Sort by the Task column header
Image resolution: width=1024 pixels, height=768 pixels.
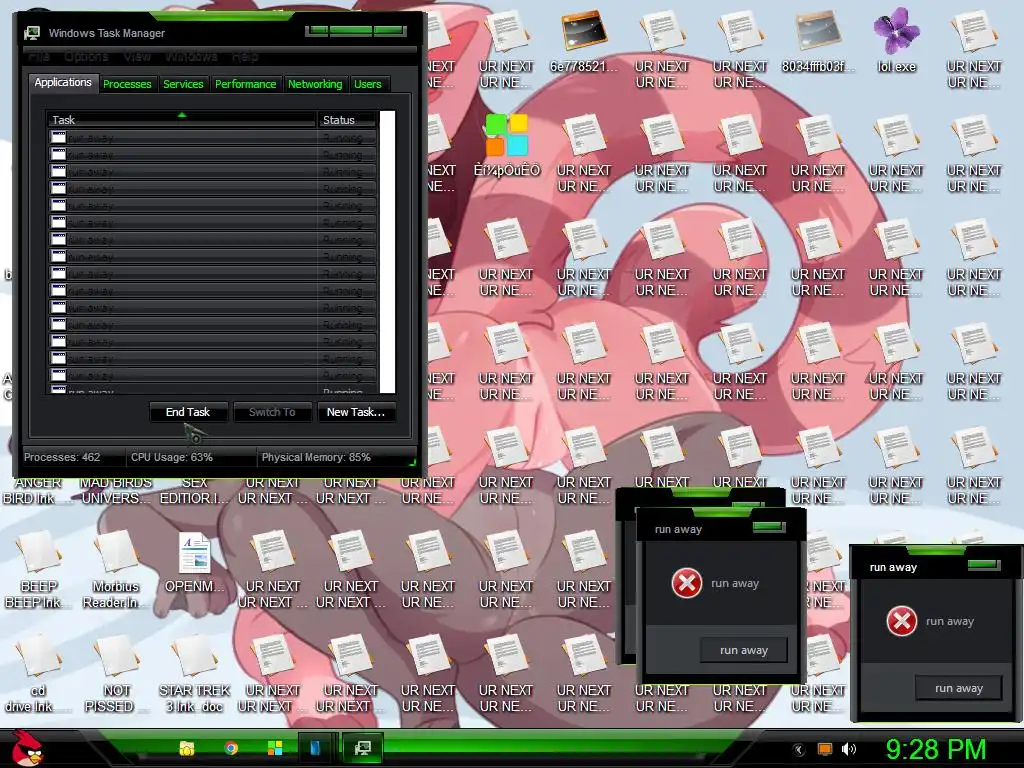(182, 120)
